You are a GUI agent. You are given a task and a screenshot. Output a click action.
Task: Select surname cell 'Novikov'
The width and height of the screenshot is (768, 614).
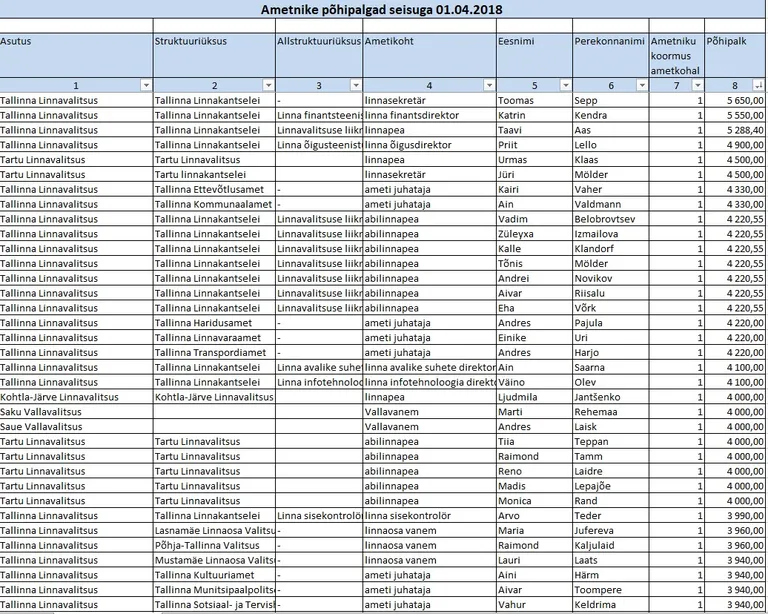pyautogui.click(x=611, y=278)
